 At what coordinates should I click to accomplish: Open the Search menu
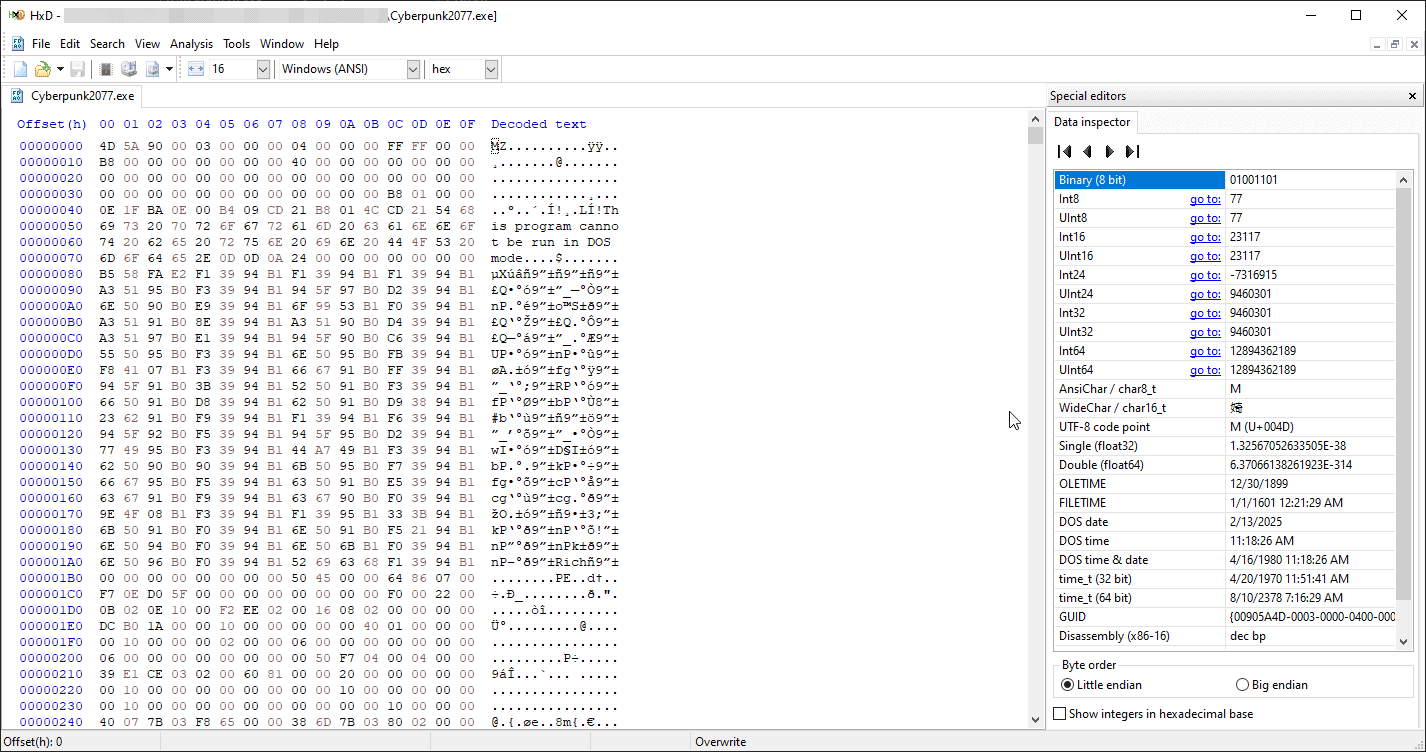coord(107,44)
